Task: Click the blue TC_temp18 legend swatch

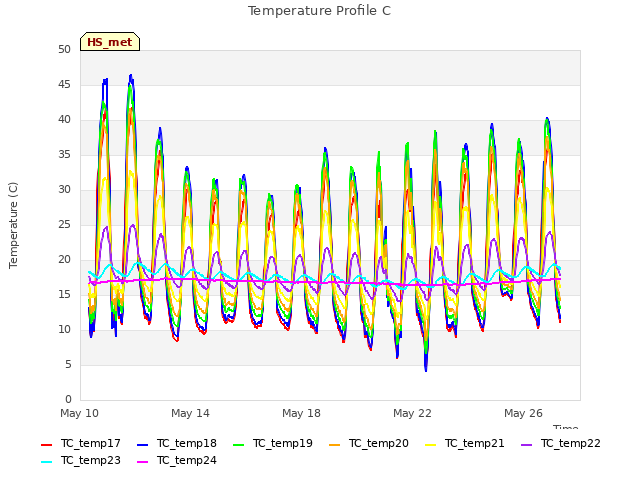Action: pos(142,444)
